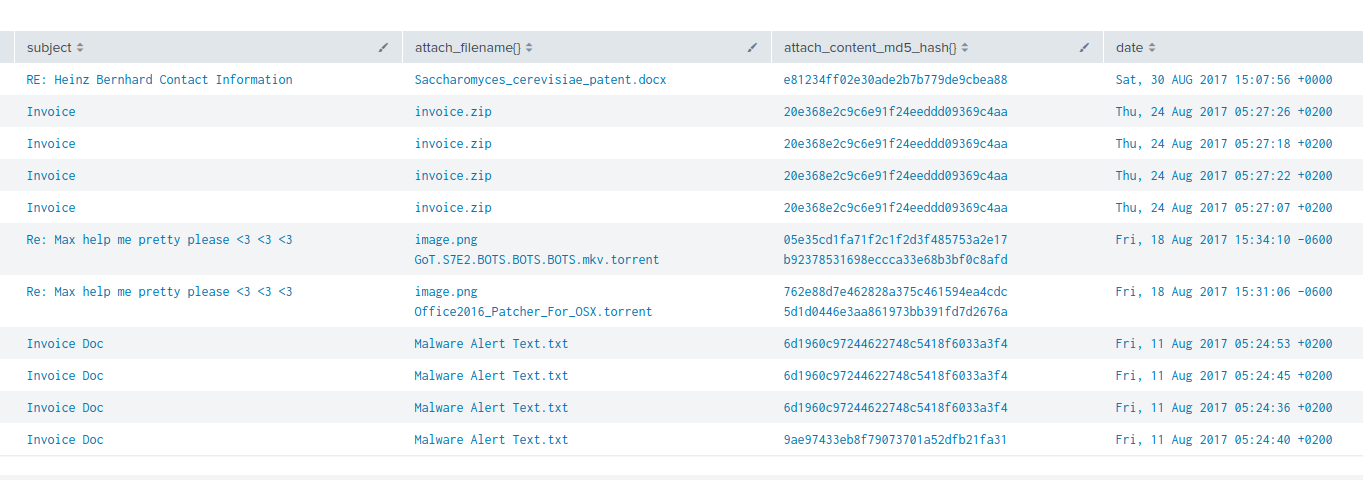Click the timestamp Thu, 24 Aug 2017 05:27:07

pyautogui.click(x=1224, y=208)
